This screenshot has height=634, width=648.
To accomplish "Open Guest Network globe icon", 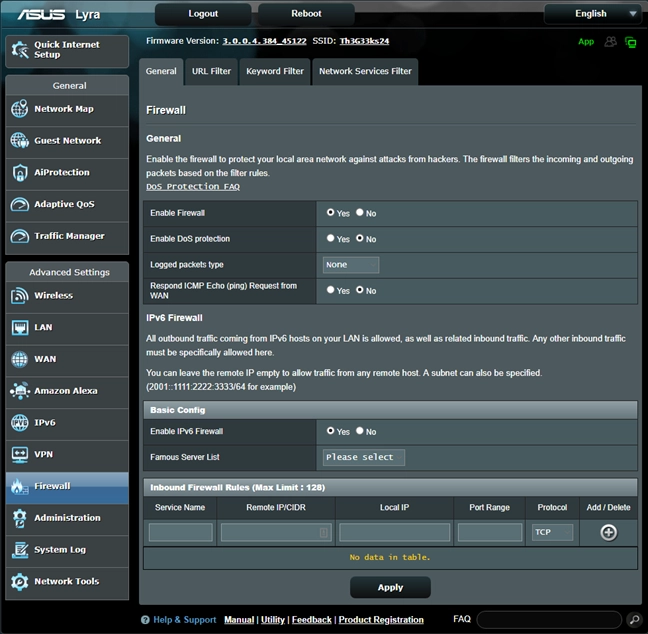I will 19,141.
